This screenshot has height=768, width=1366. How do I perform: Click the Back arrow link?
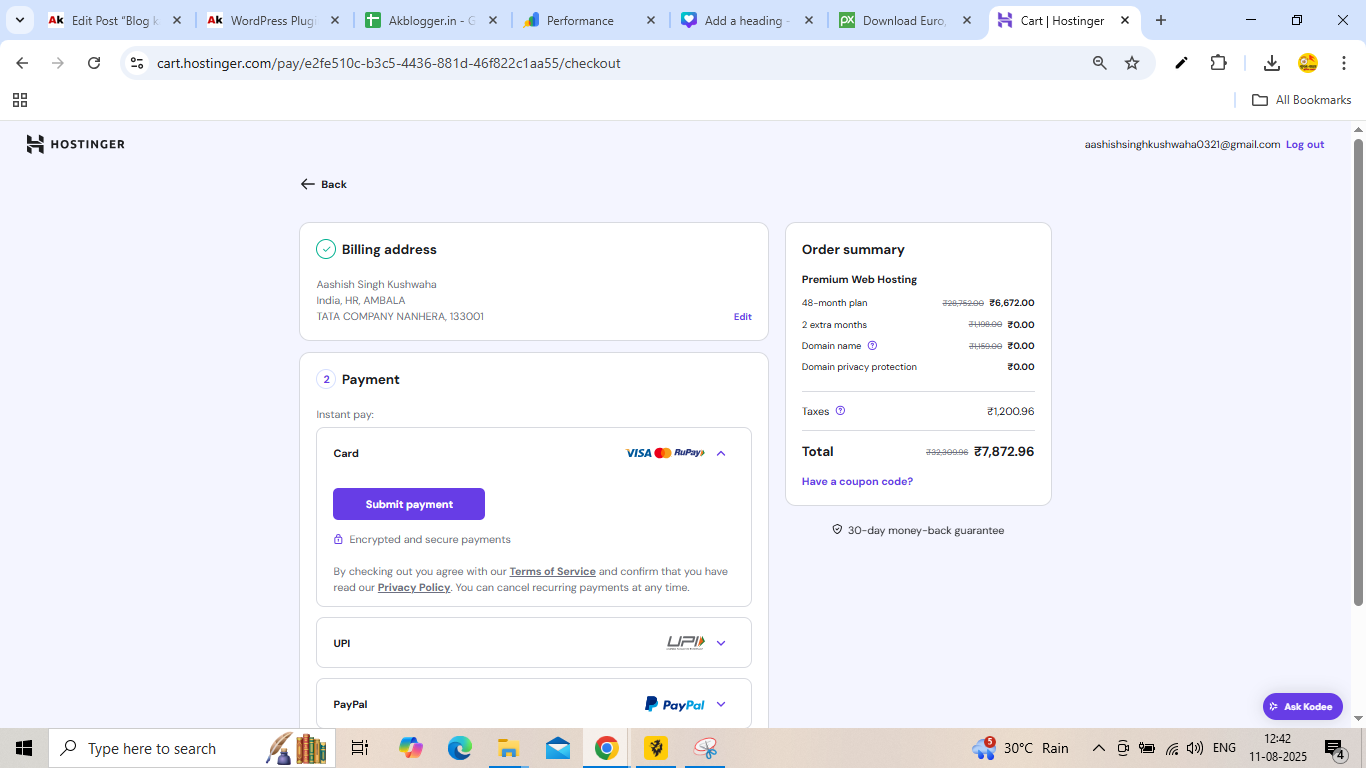pos(323,184)
